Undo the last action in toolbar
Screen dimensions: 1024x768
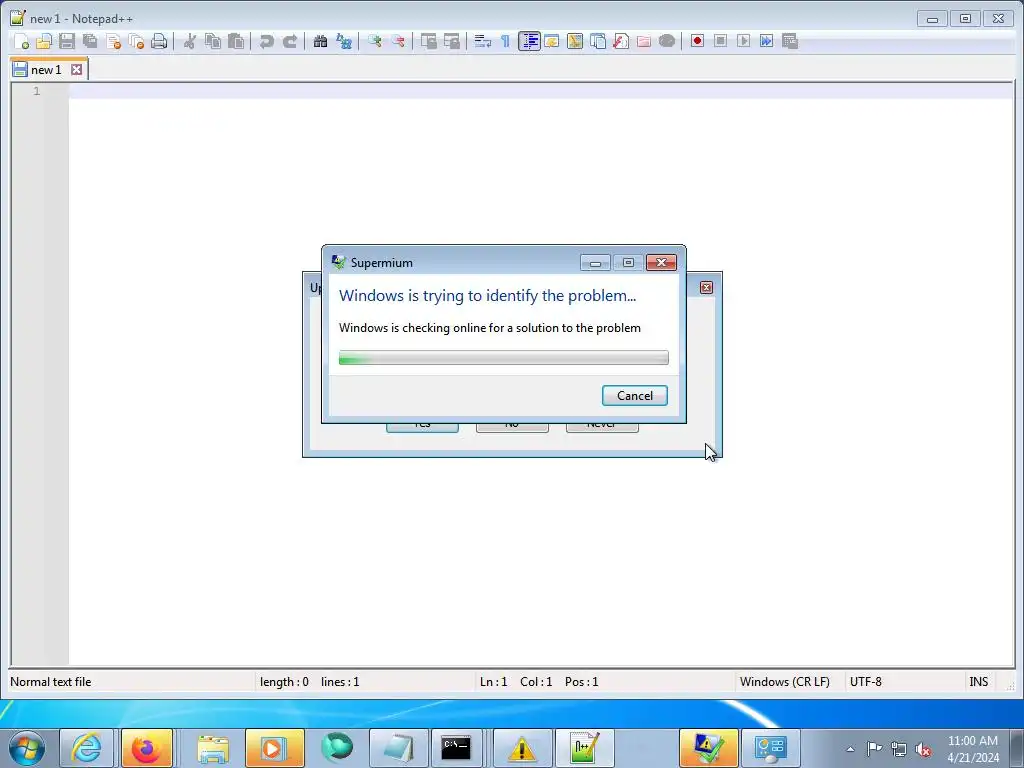click(x=266, y=41)
